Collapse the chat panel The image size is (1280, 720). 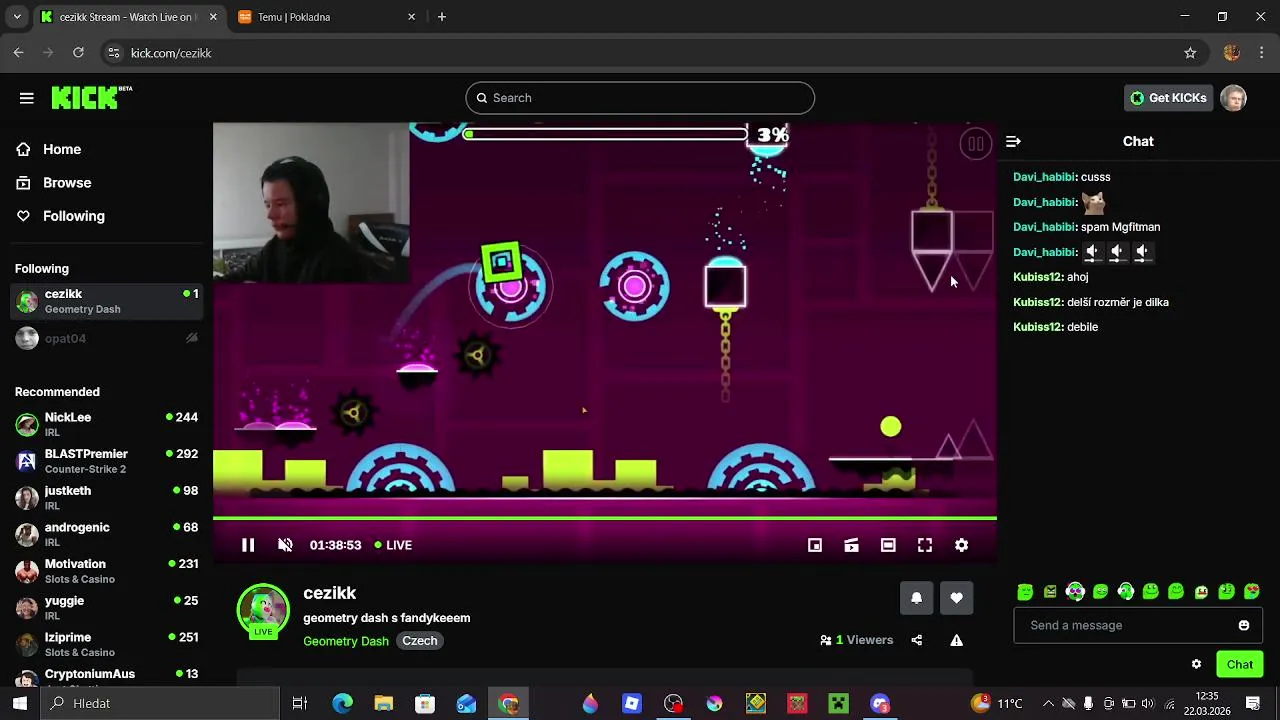click(x=1013, y=142)
